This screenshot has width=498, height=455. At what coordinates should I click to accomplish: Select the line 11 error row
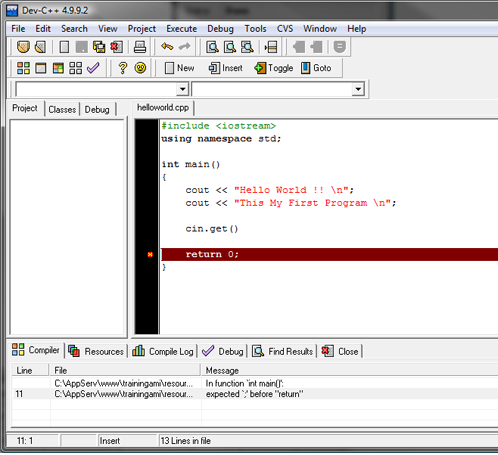[255, 394]
